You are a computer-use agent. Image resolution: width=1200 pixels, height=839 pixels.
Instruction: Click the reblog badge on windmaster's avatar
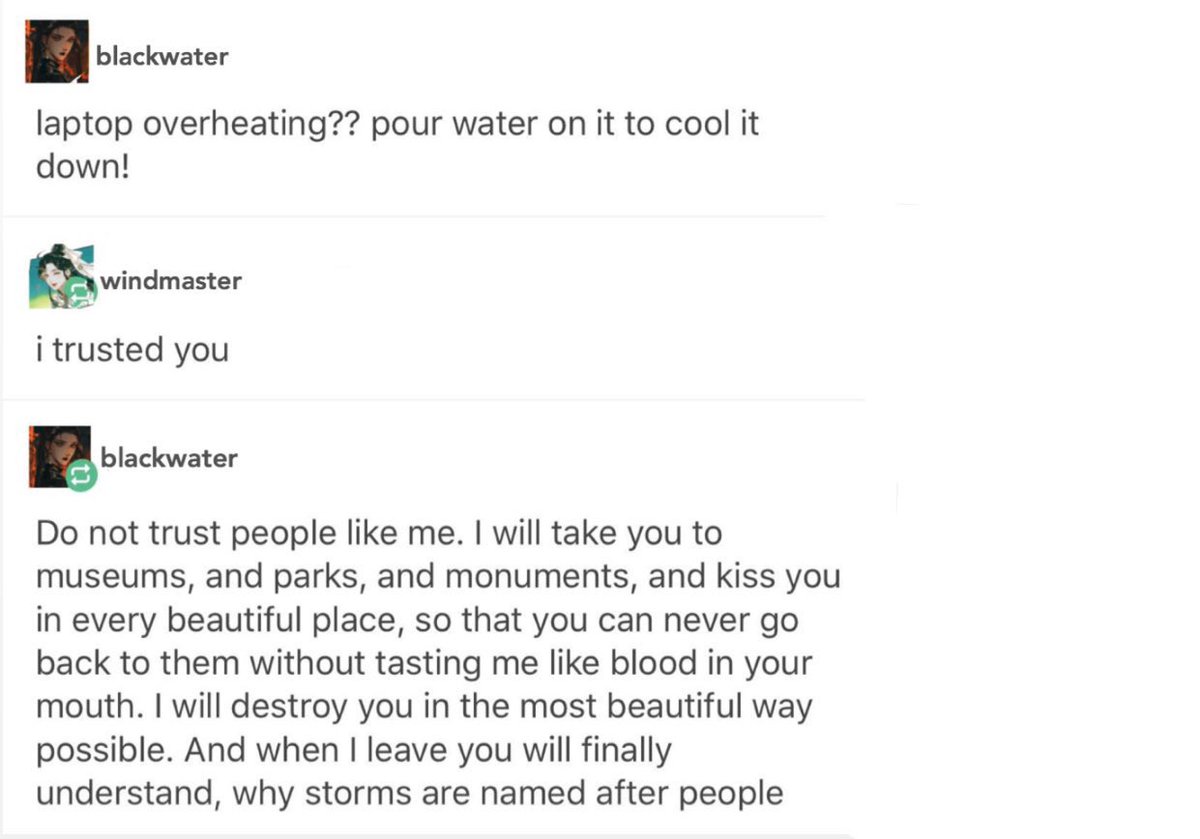(80, 293)
